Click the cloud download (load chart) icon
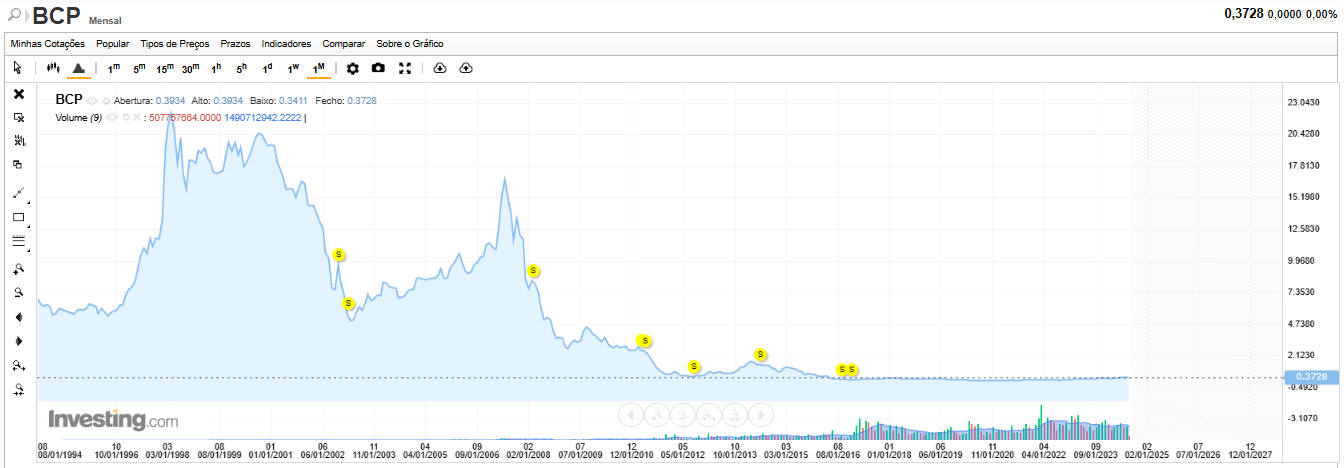Screen dimensions: 1344x468 click(x=440, y=68)
